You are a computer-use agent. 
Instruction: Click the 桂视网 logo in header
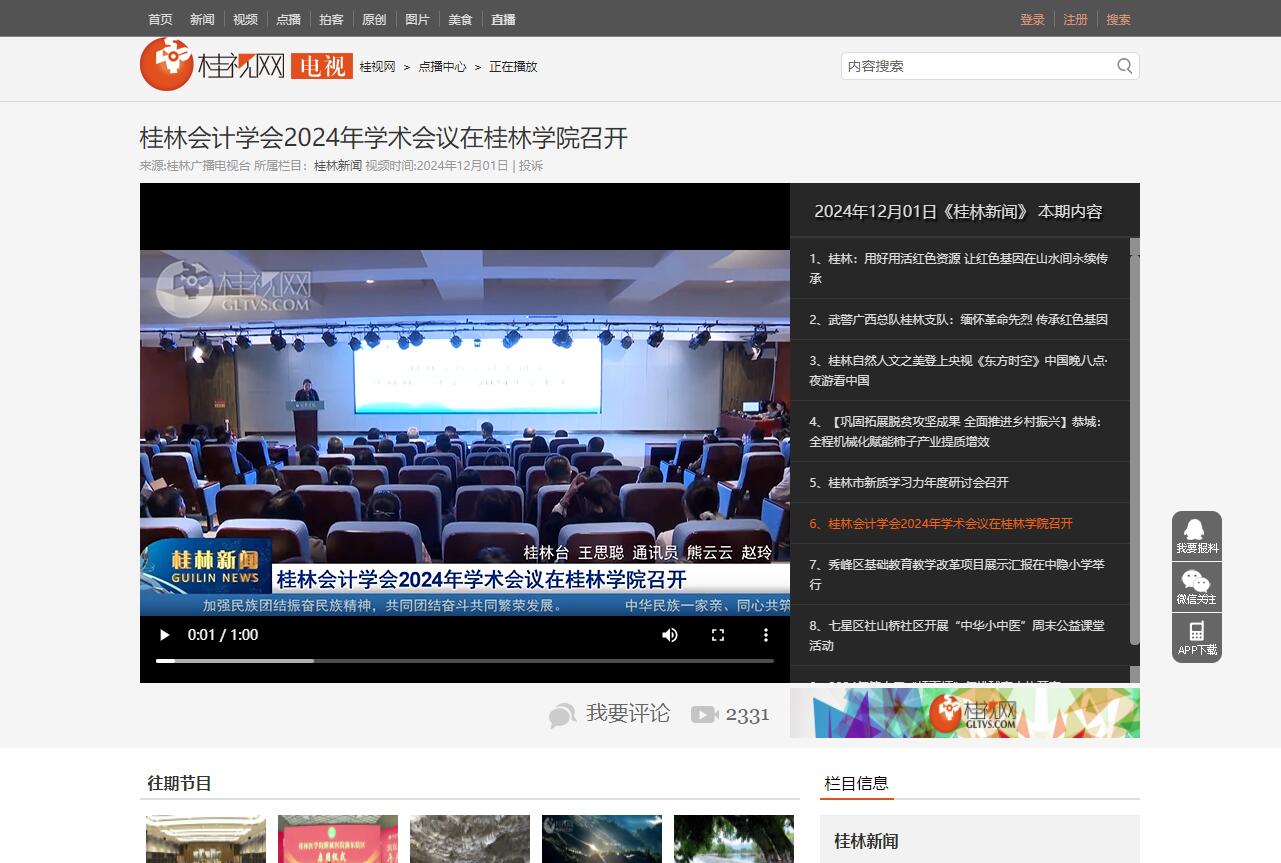pos(212,65)
